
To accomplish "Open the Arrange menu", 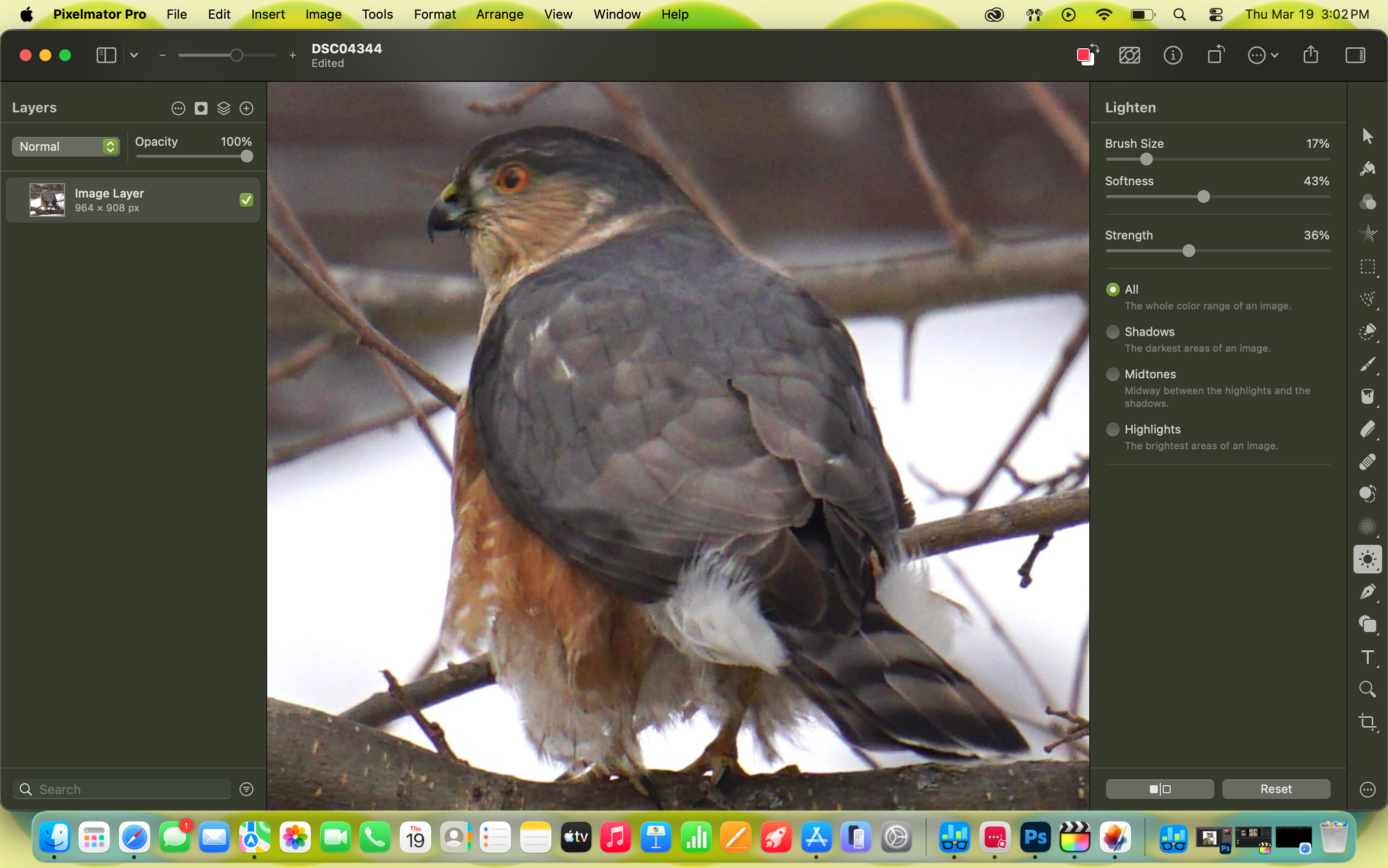I will [499, 14].
